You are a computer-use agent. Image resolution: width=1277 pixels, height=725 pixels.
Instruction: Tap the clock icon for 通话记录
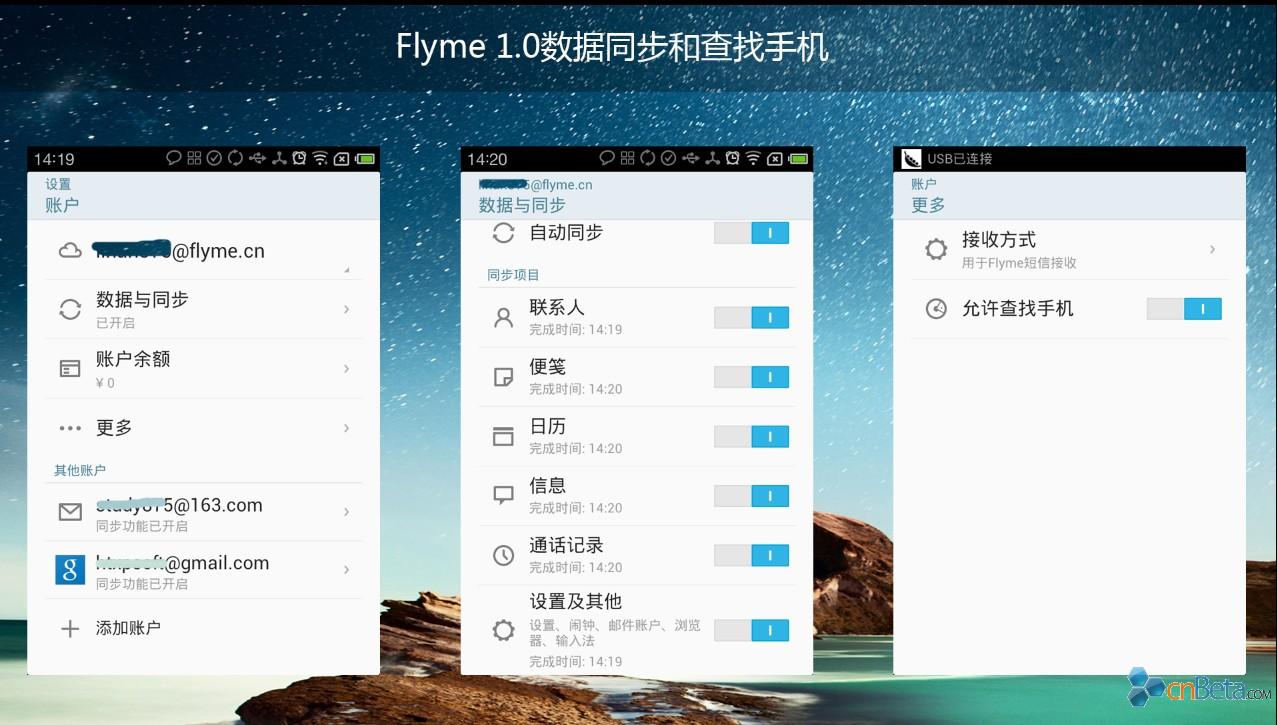pos(504,555)
